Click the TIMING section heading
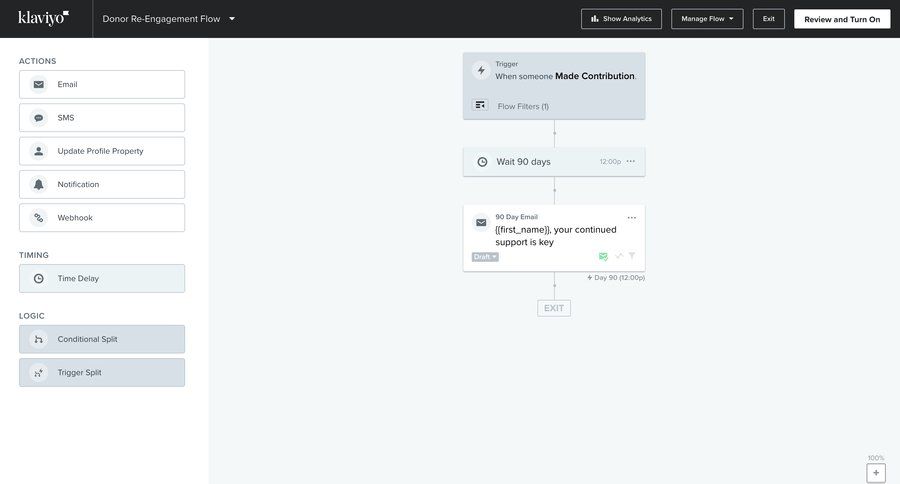This screenshot has height=484, width=900. 34,255
